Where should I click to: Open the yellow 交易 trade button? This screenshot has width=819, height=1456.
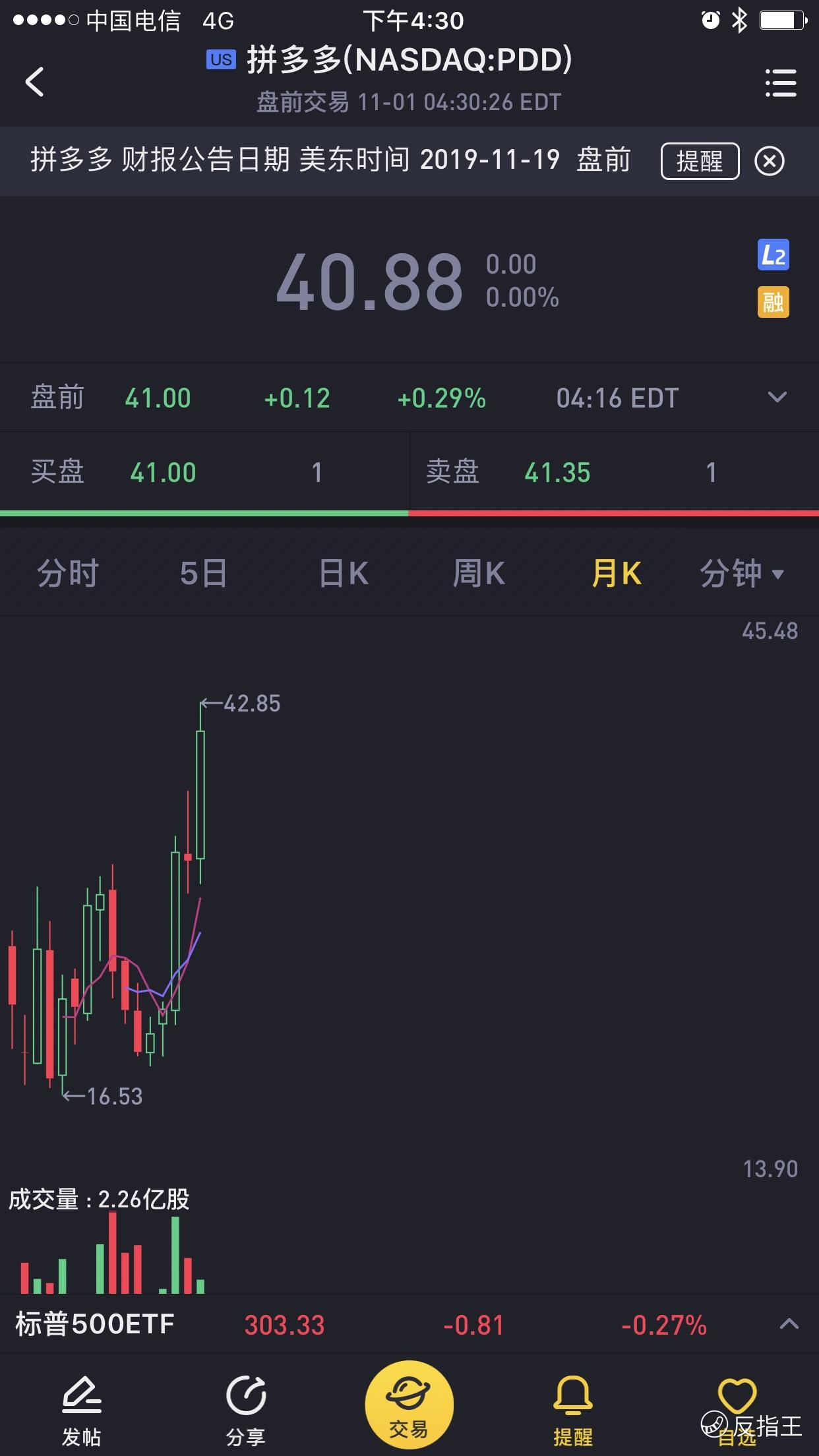[x=409, y=1404]
